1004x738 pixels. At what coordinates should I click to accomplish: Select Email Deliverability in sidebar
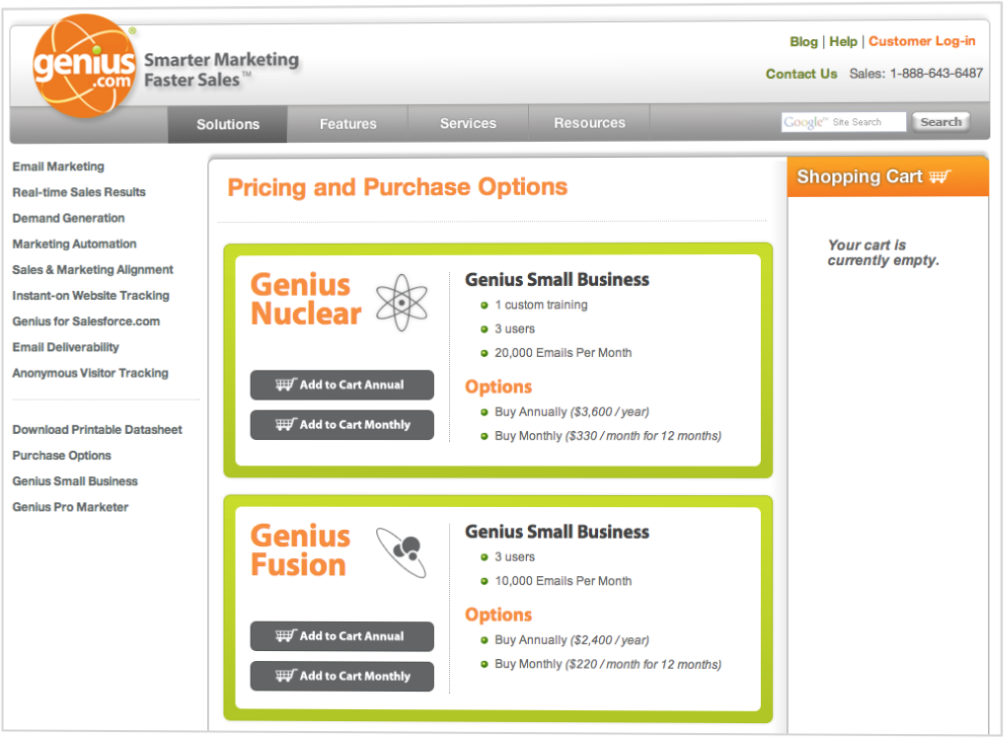point(66,347)
